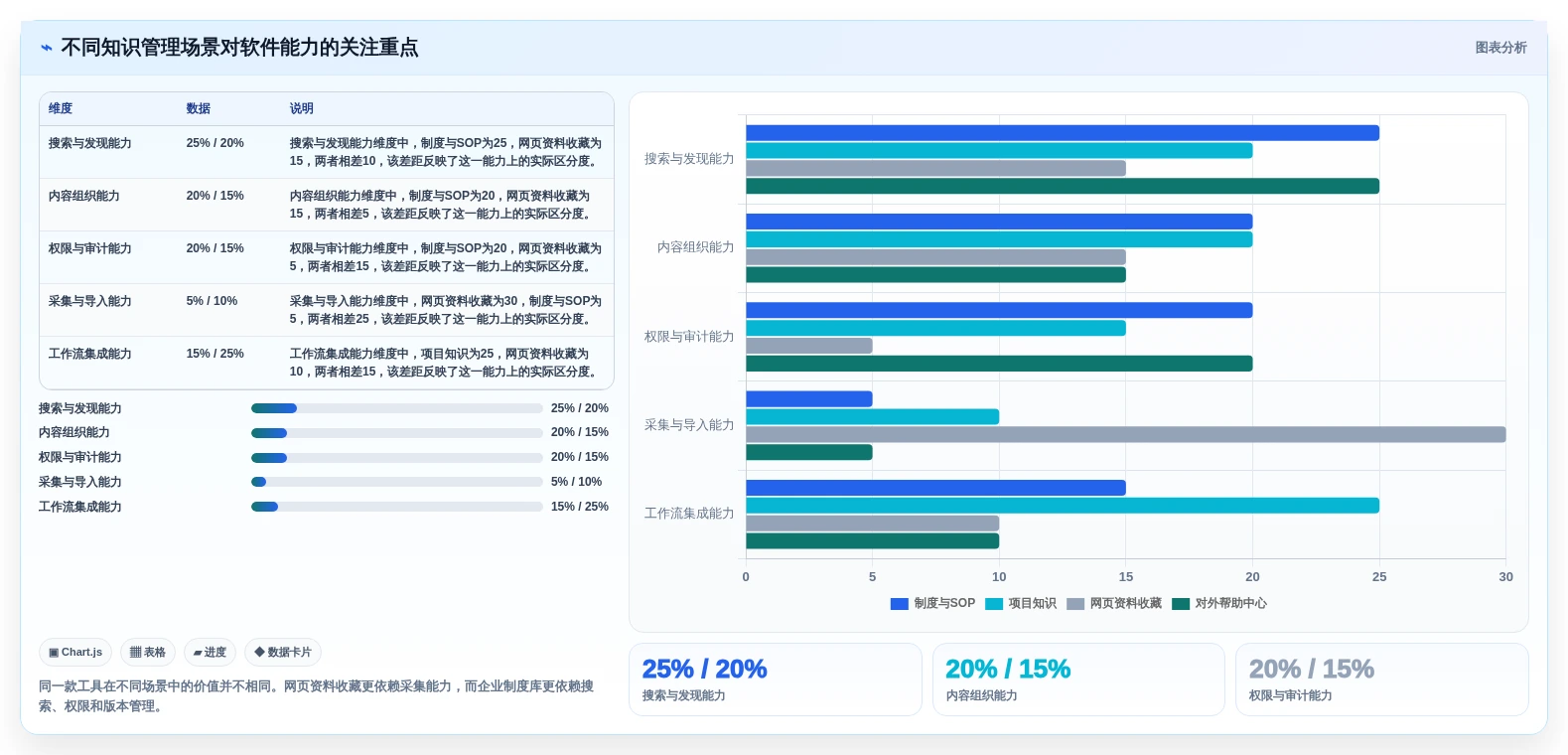
Task: Select the 工作流集成能力 table row name
Action: point(90,354)
